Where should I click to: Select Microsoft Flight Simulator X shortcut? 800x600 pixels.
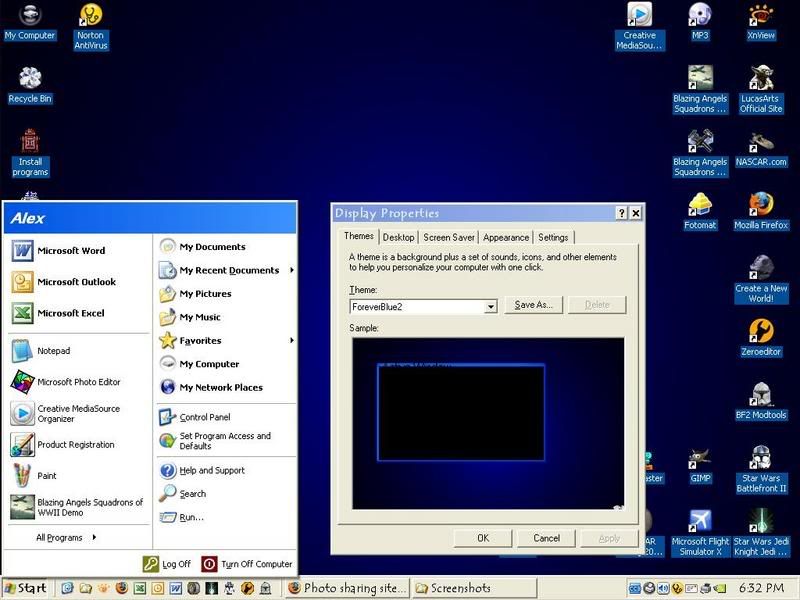[x=700, y=533]
